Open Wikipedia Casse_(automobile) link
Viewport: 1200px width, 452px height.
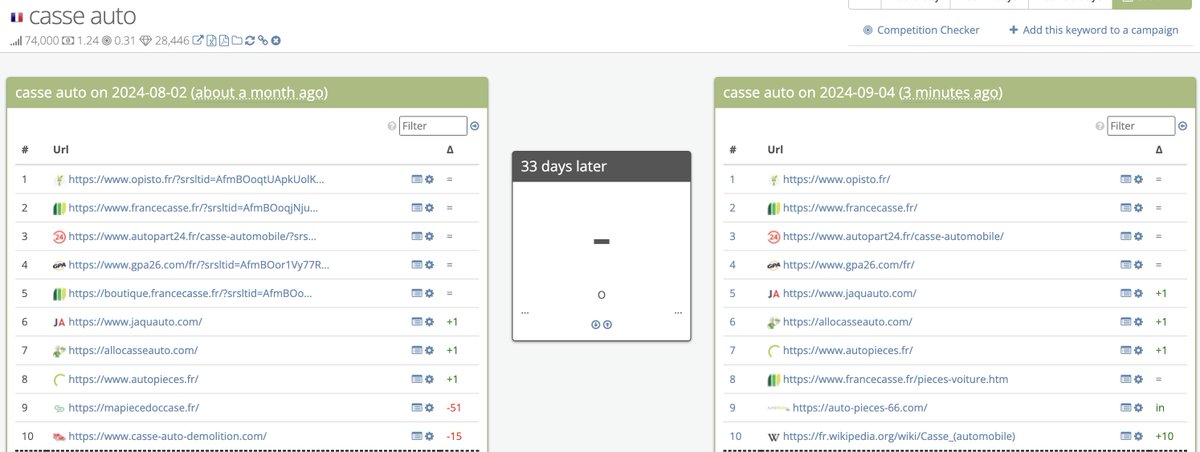(x=899, y=436)
